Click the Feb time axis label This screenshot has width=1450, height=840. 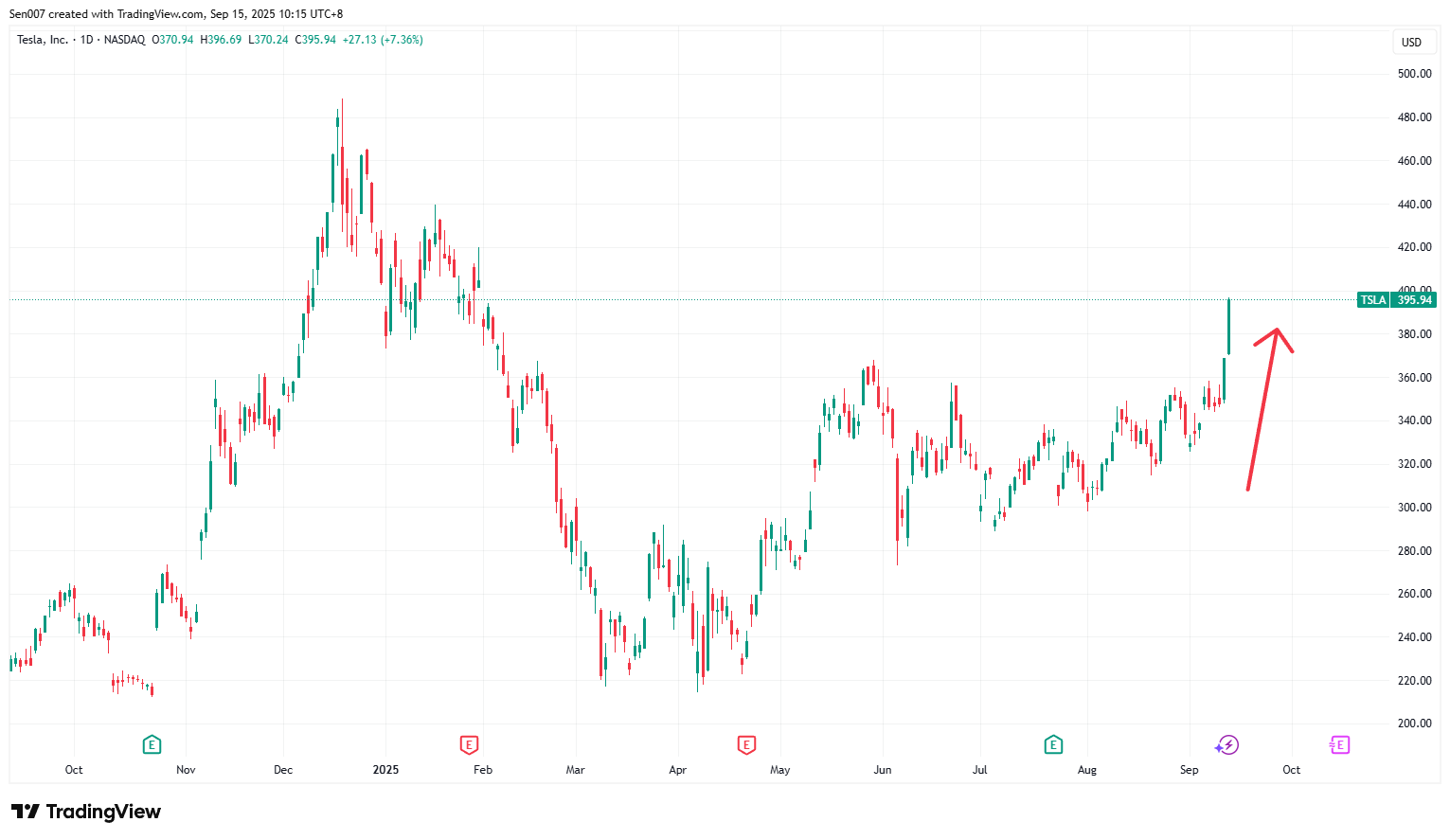coord(483,770)
